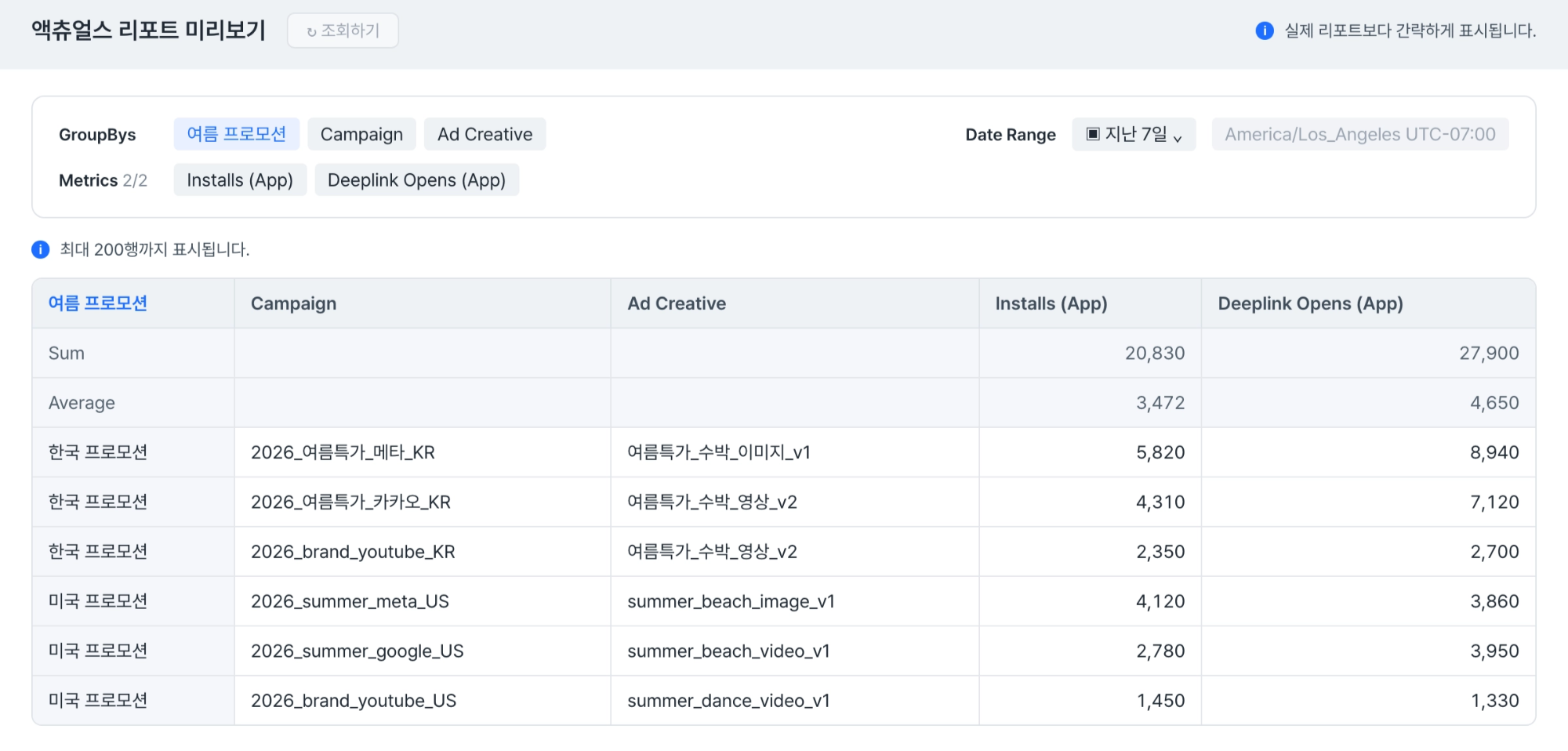The image size is (1568, 751).
Task: Click campaign 2026_summer_google_US
Action: coord(358,651)
